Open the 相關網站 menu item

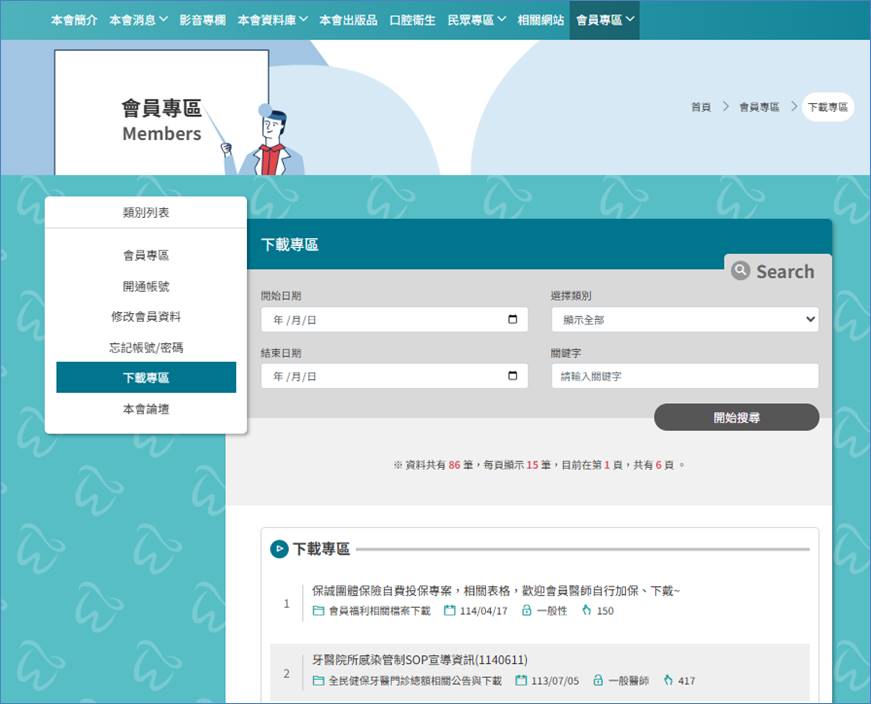(x=540, y=21)
